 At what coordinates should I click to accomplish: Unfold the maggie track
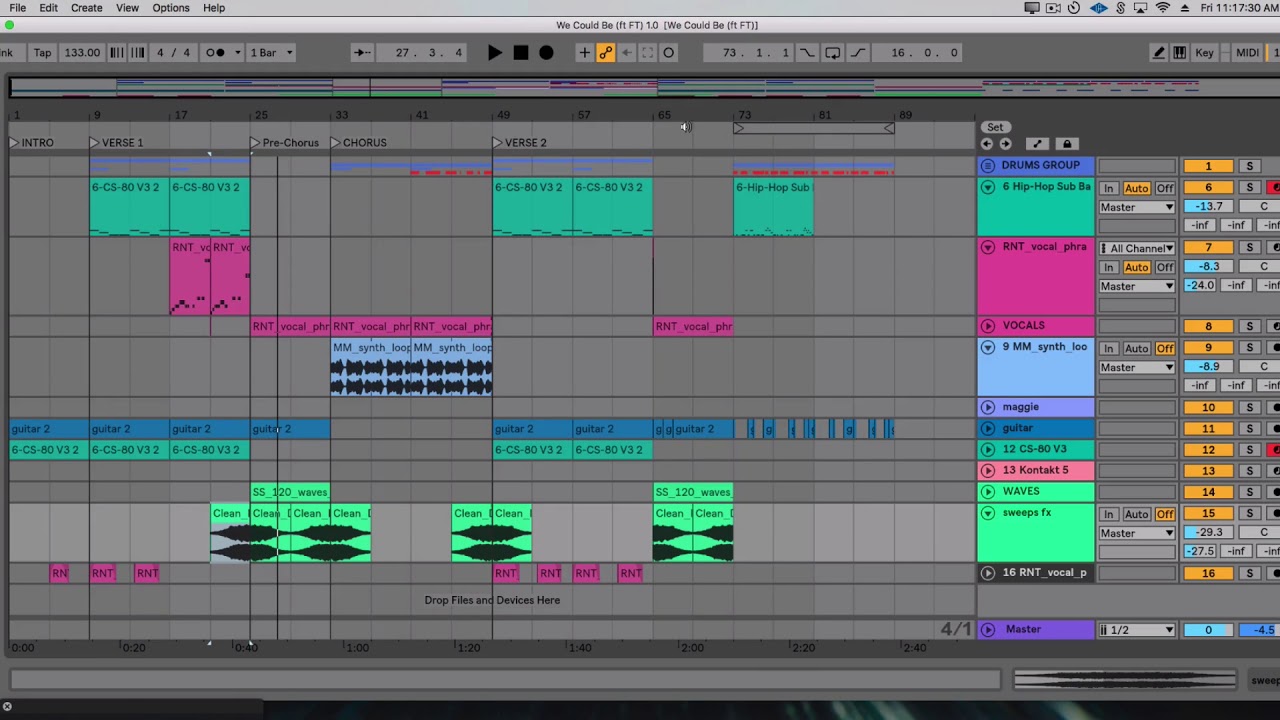(988, 407)
